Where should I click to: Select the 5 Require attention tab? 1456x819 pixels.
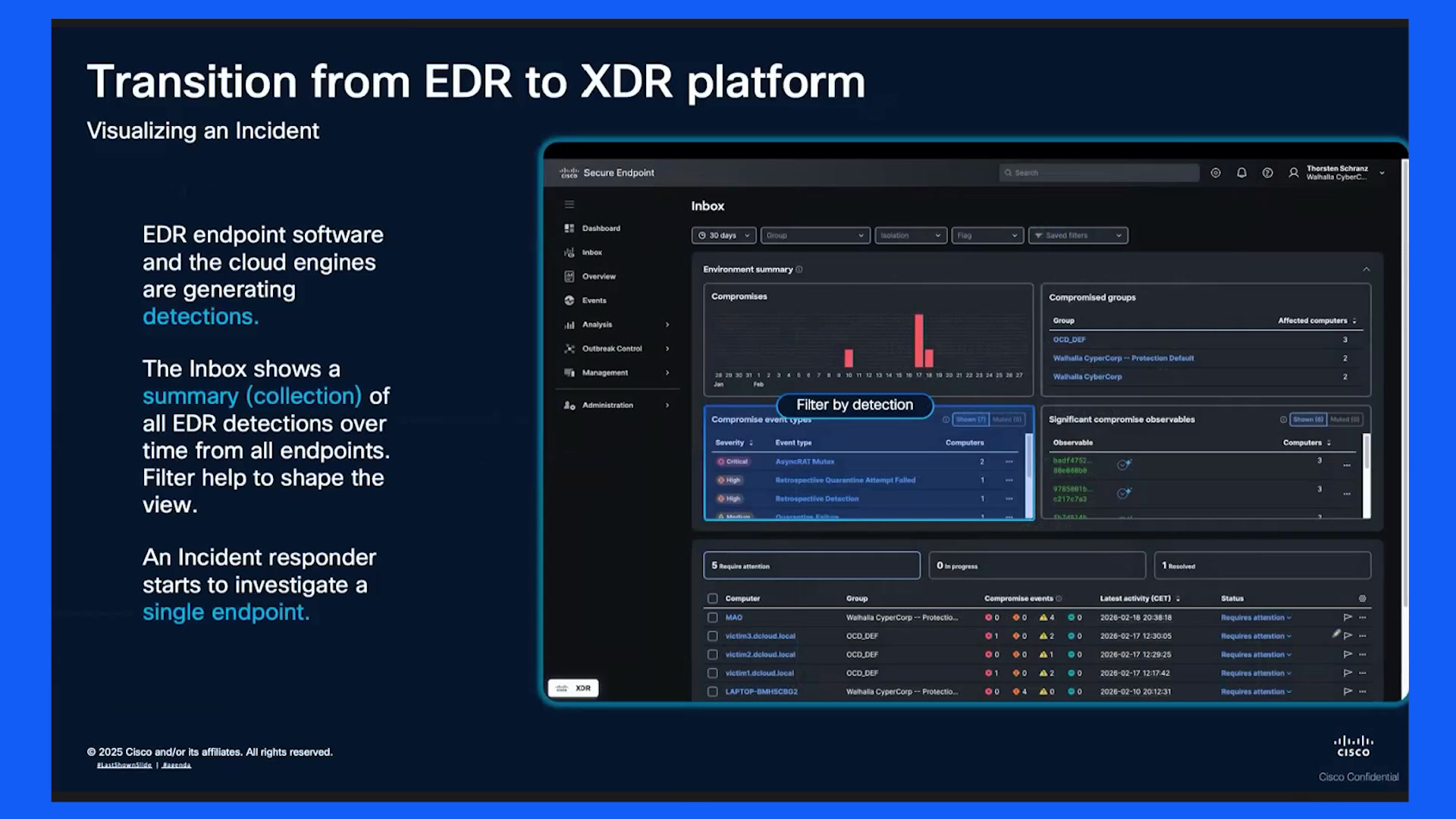pos(811,566)
